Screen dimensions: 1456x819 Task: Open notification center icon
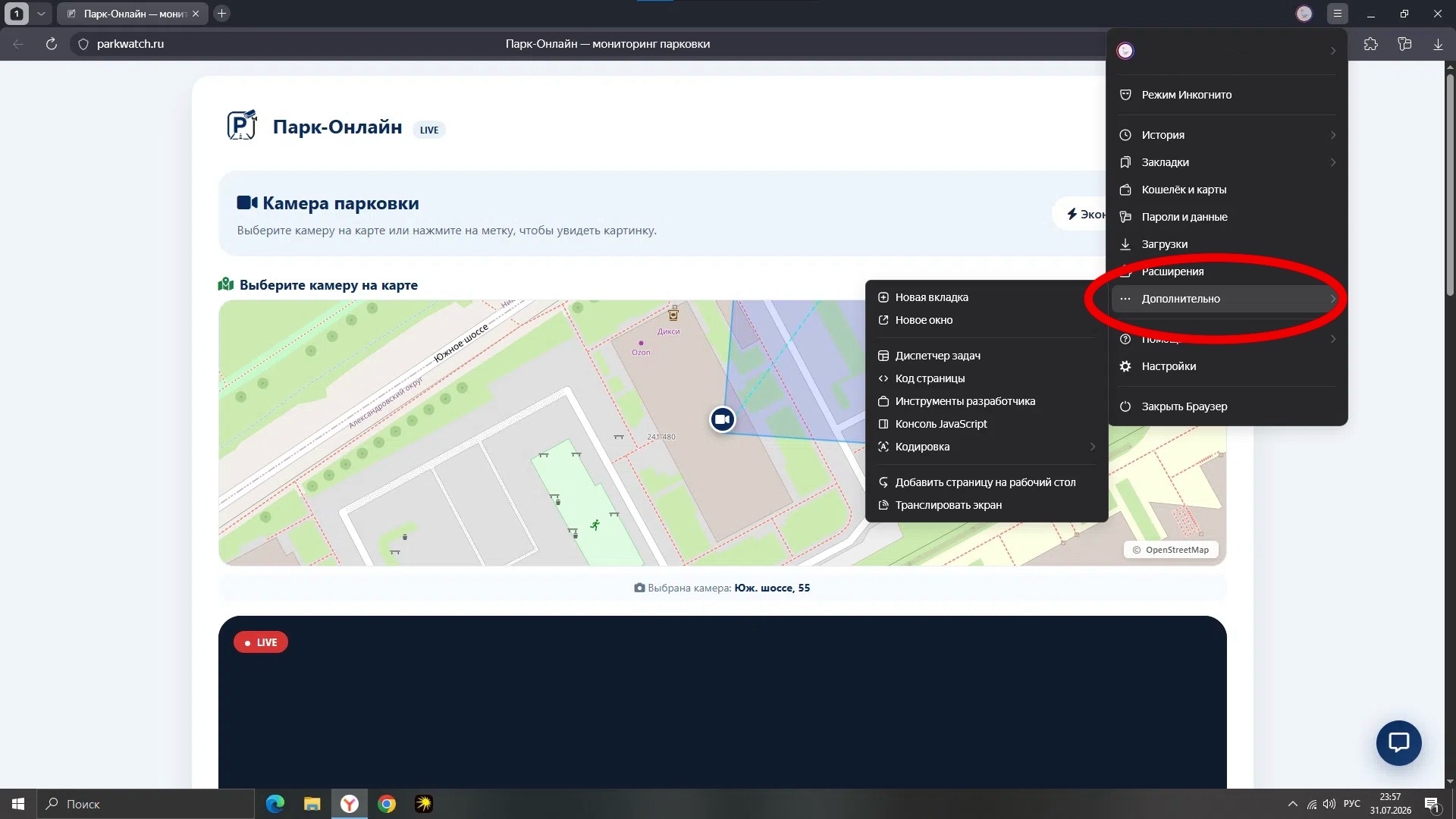click(1432, 805)
